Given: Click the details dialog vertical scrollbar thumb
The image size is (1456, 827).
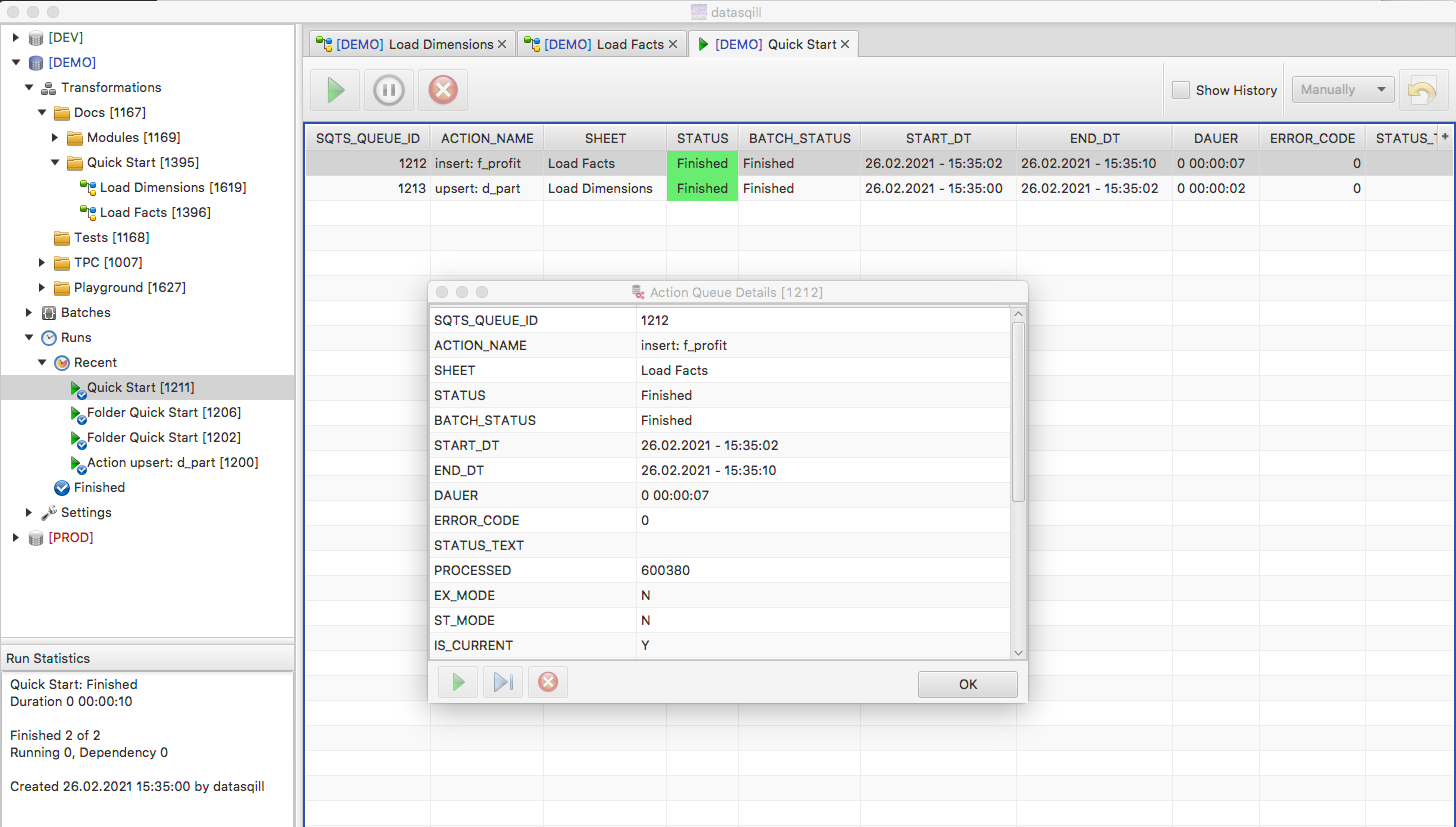Looking at the screenshot, I should [x=1018, y=411].
